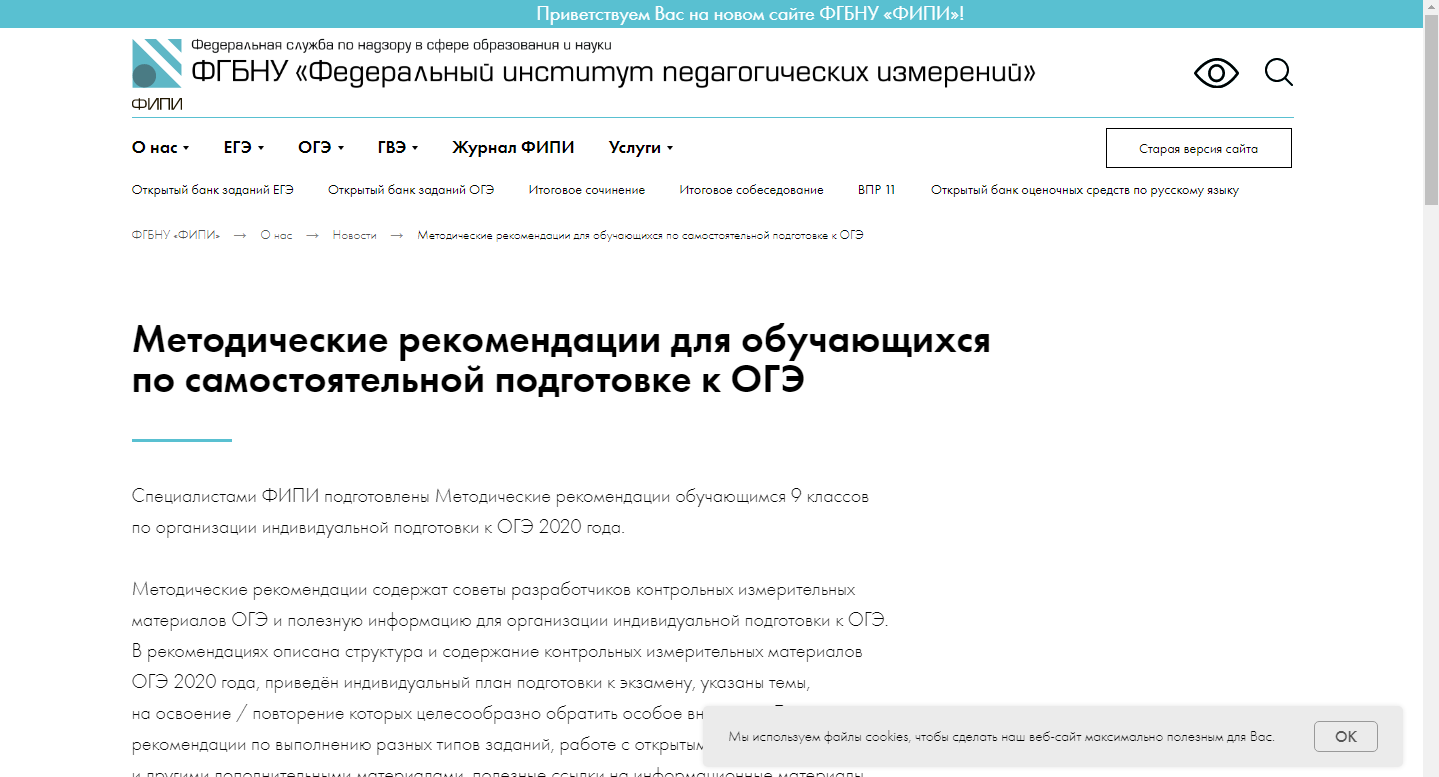Viewport: 1439px width, 777px height.
Task: Open the «Услуги» menu
Action: click(x=640, y=148)
